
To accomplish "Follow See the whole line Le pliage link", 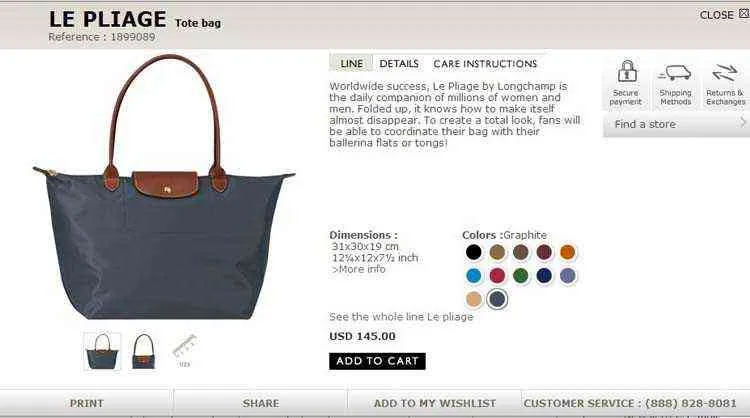I will click(401, 317).
